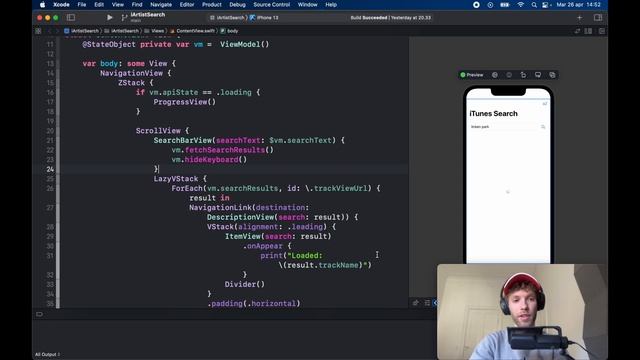Go forward with the jump bar arrow
This screenshot has height=360, width=640.
click(57, 31)
